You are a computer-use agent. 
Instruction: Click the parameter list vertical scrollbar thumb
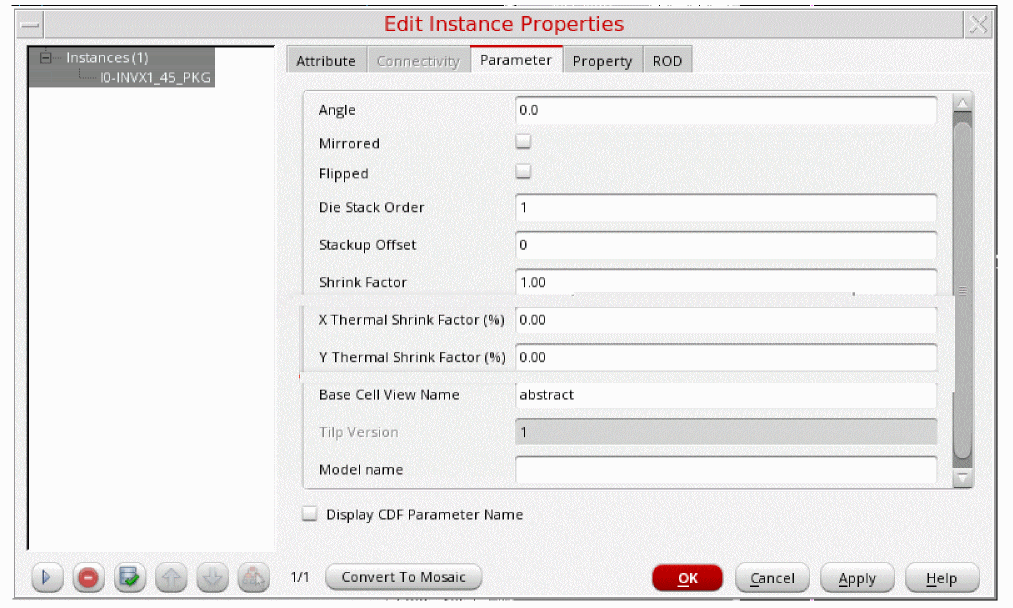[962, 290]
